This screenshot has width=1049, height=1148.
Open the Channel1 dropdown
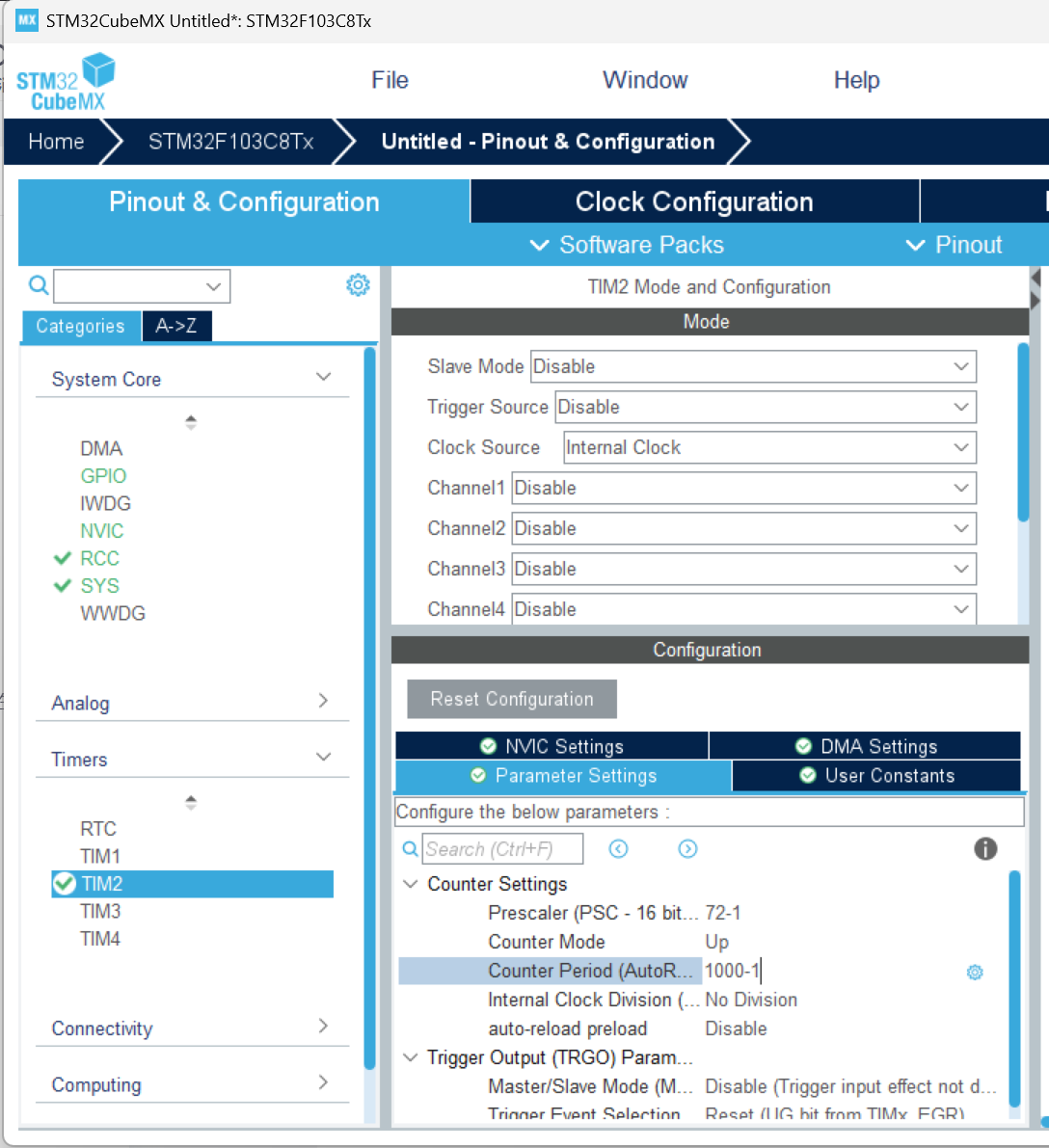[743, 488]
